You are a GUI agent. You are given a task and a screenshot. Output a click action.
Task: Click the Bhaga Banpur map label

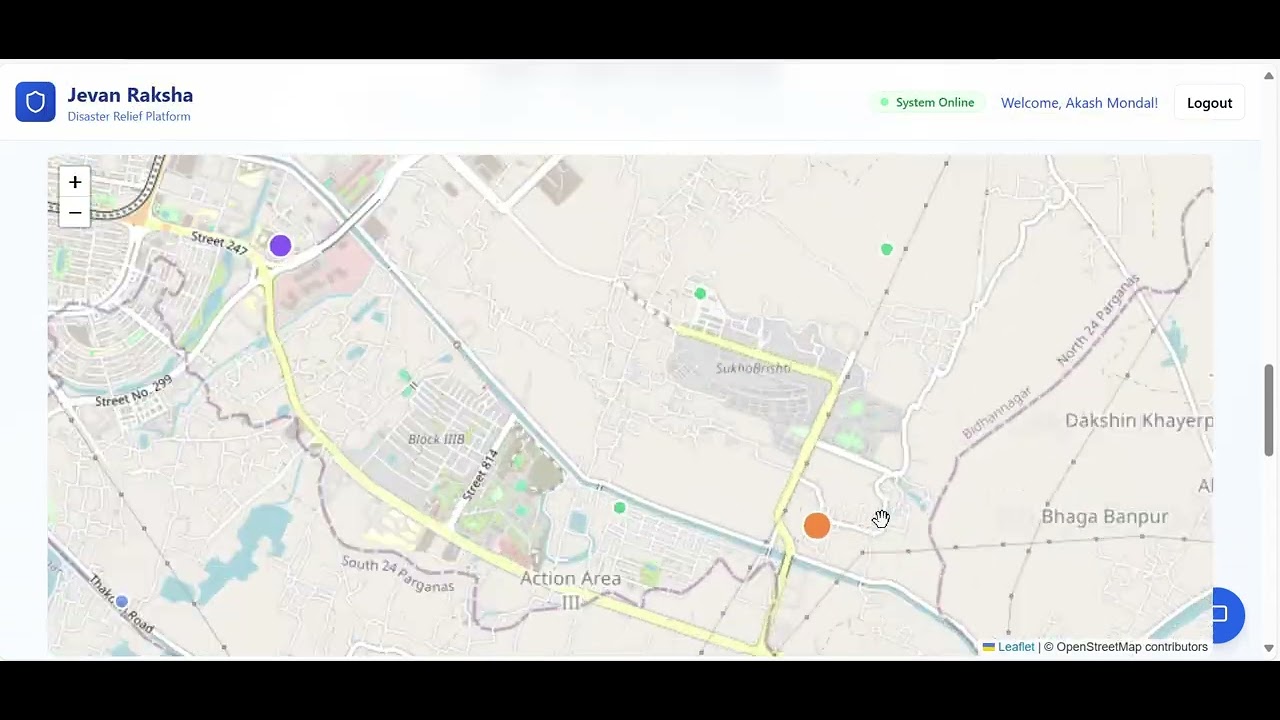coord(1105,517)
